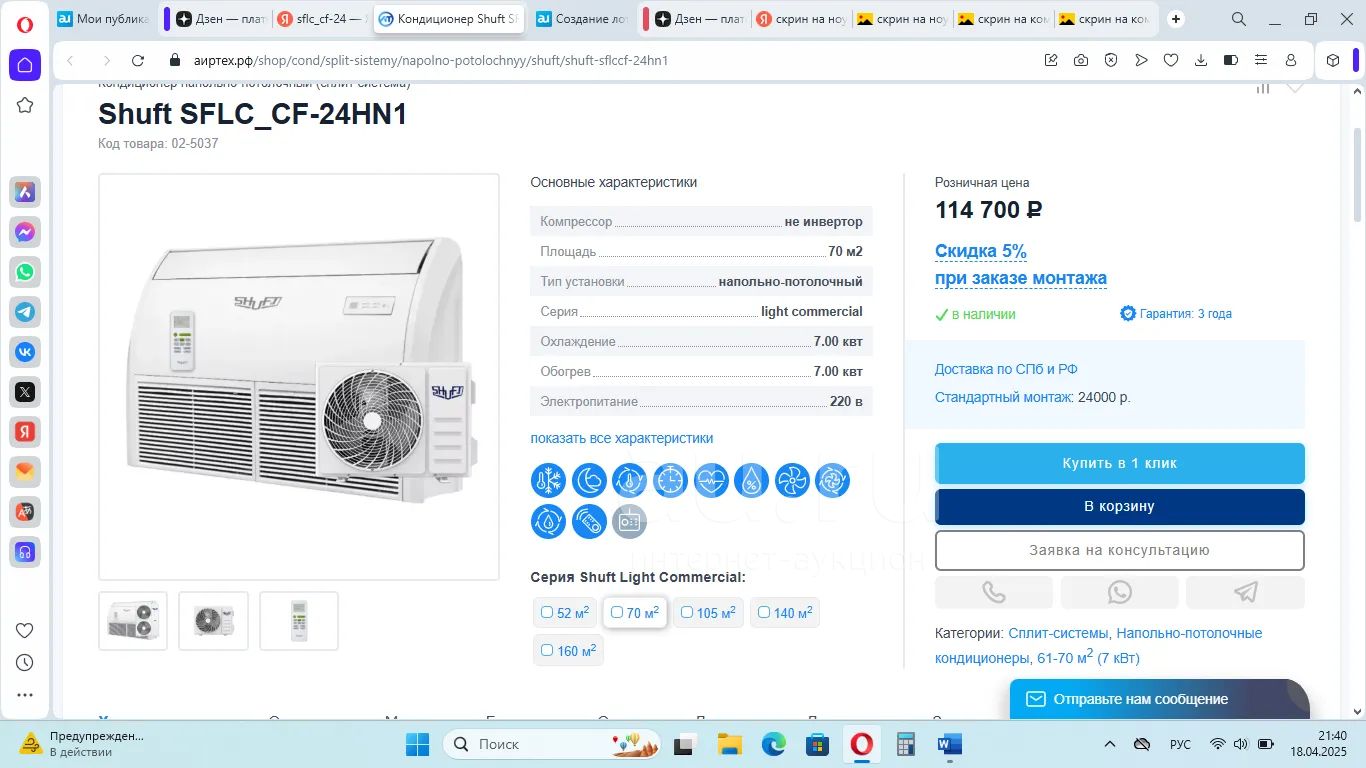Open a new browser tab
This screenshot has width=1366, height=768.
click(1176, 19)
